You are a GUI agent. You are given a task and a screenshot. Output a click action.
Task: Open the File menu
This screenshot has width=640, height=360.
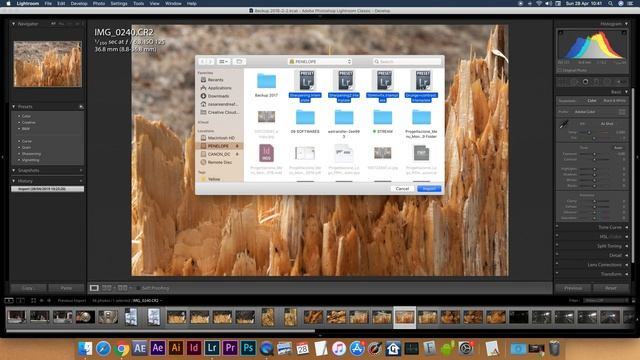tap(48, 3)
